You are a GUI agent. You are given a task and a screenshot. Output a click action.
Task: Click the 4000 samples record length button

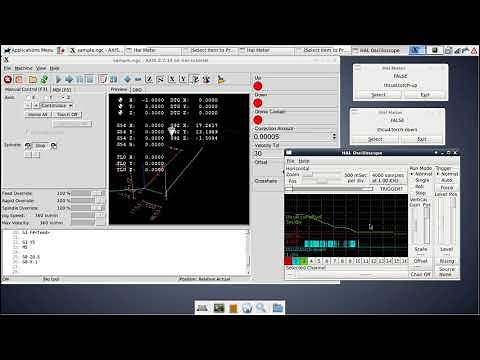388,178
